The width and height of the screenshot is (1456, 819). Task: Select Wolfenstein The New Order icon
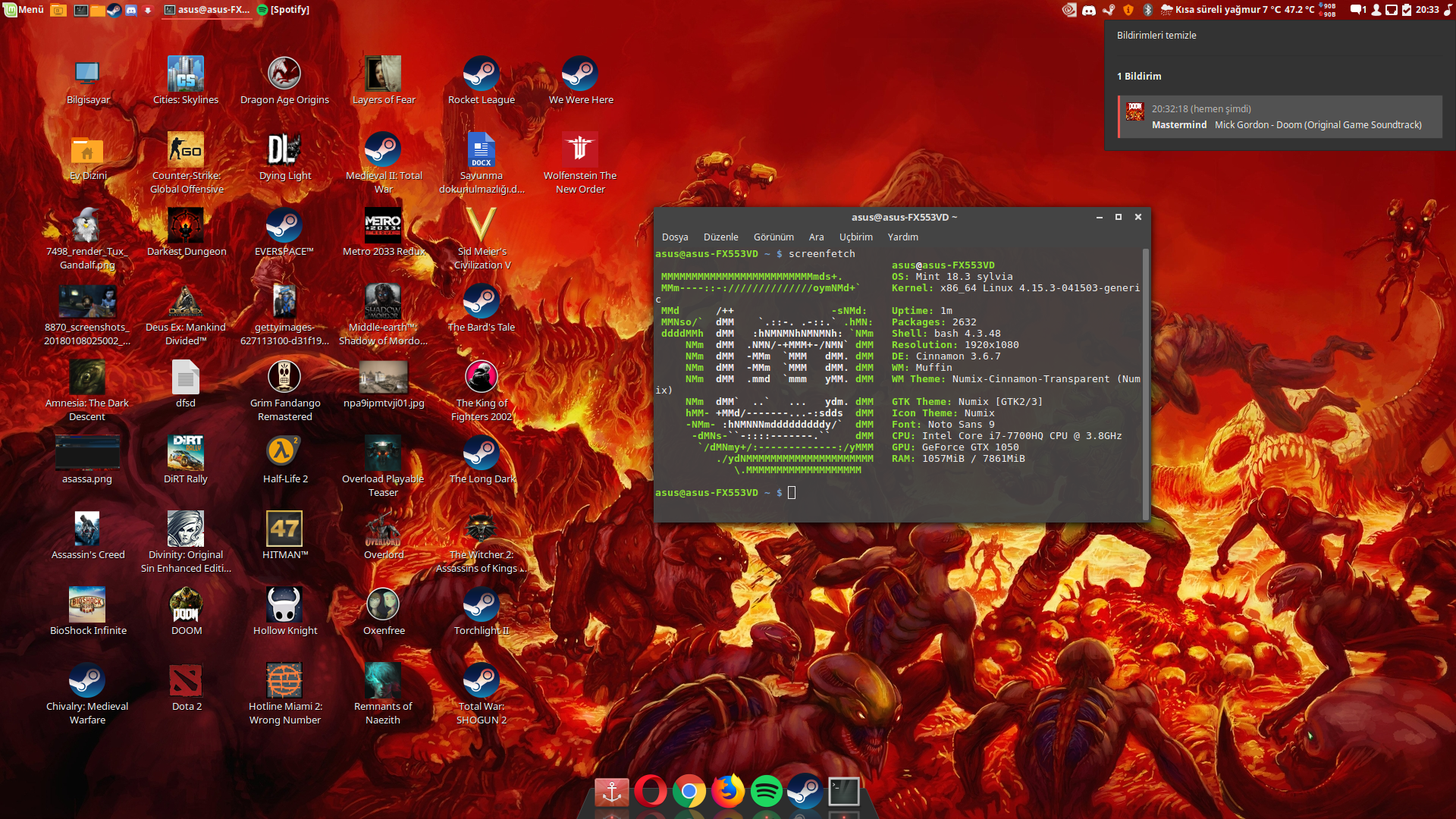click(580, 164)
